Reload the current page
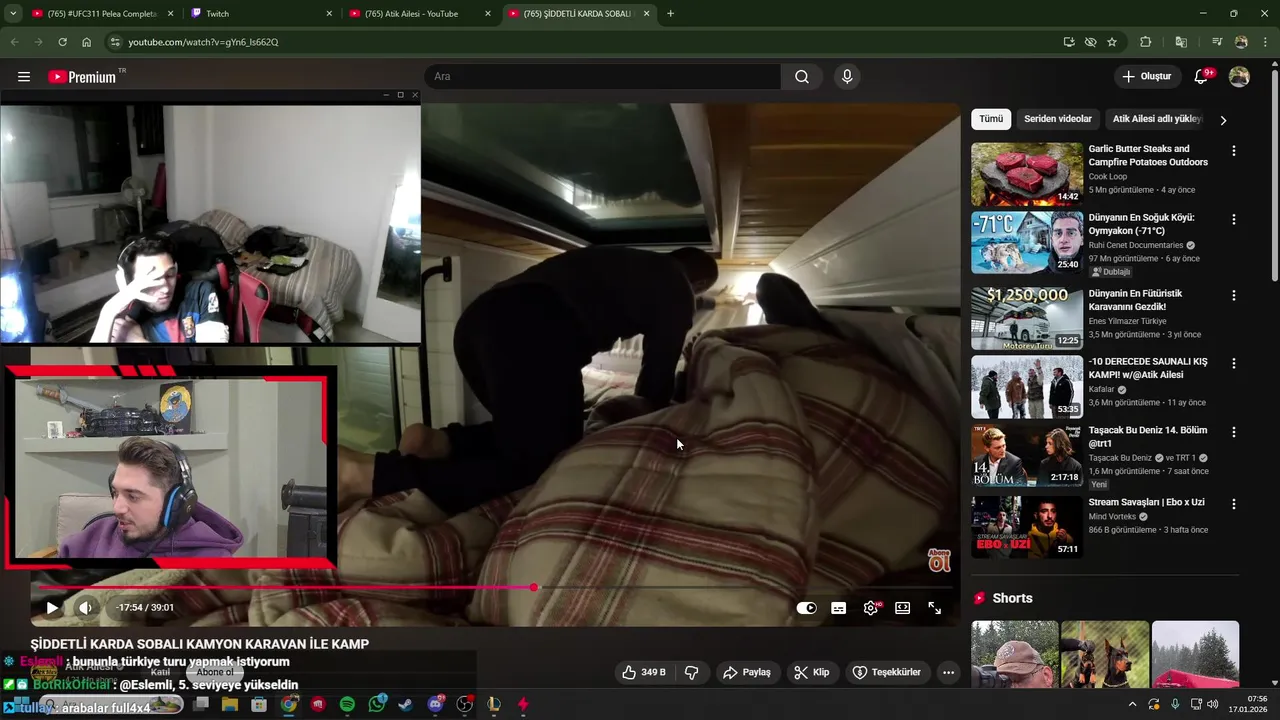Screen dimensions: 1280x720 coord(62,42)
